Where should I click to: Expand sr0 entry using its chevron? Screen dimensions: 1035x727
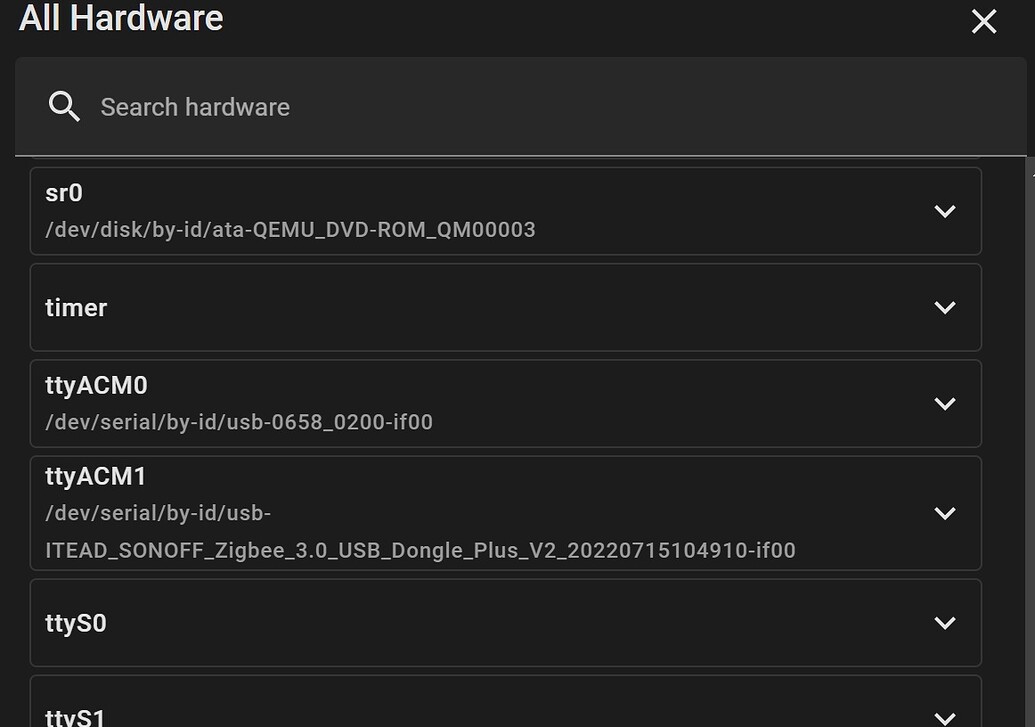945,211
